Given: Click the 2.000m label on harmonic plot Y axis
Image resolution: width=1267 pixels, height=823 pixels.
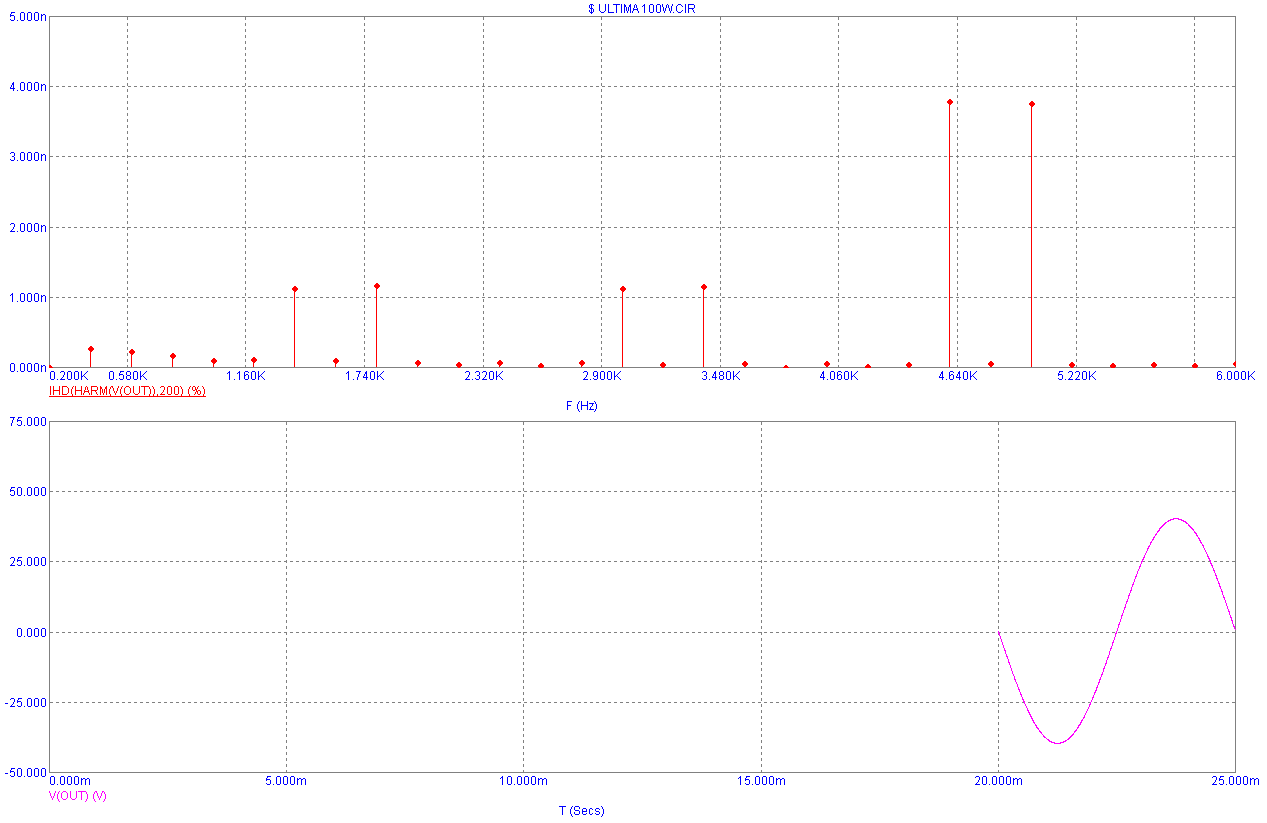Looking at the screenshot, I should pyautogui.click(x=26, y=227).
